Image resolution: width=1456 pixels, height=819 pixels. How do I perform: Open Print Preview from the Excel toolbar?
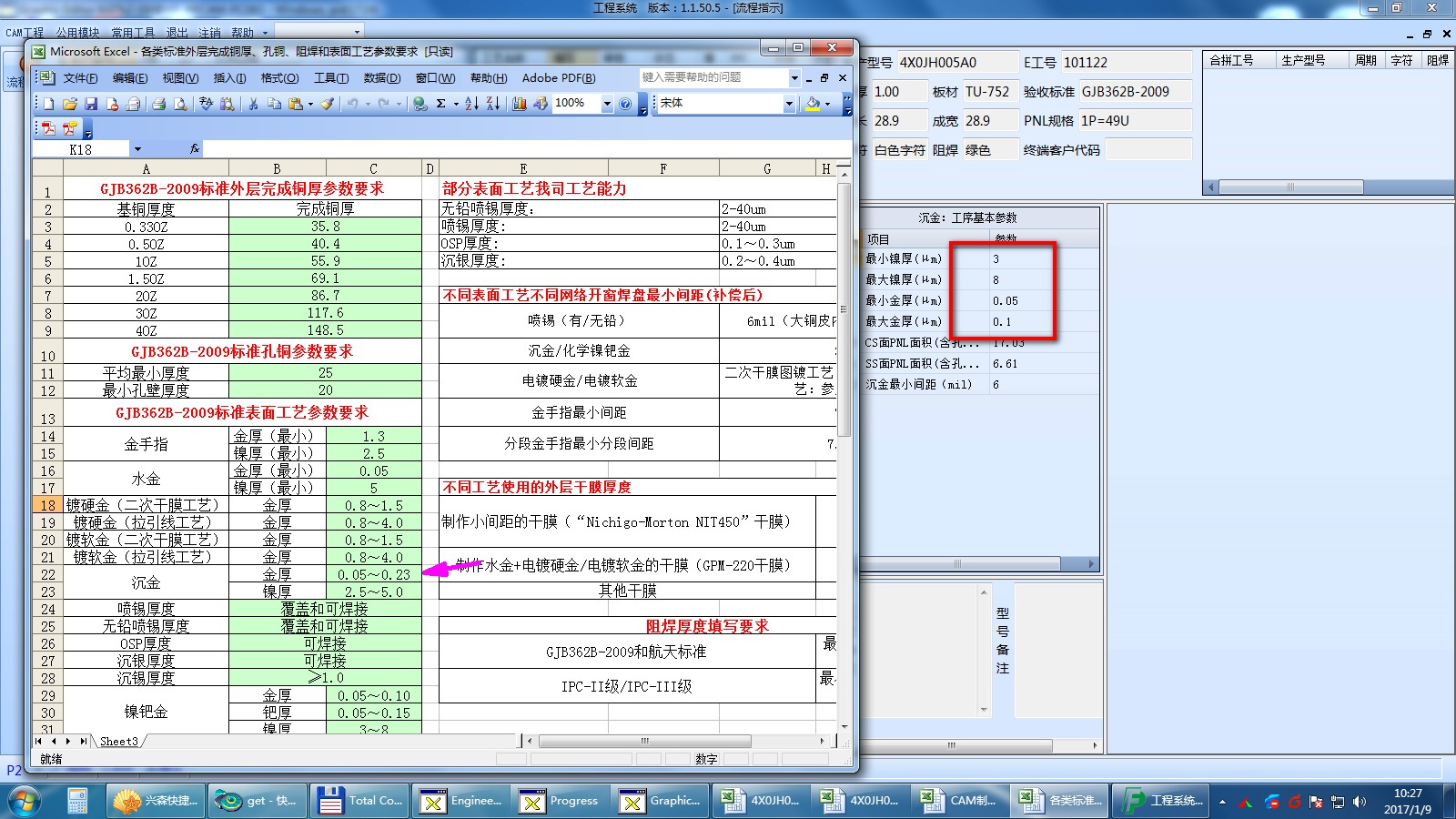(180, 105)
